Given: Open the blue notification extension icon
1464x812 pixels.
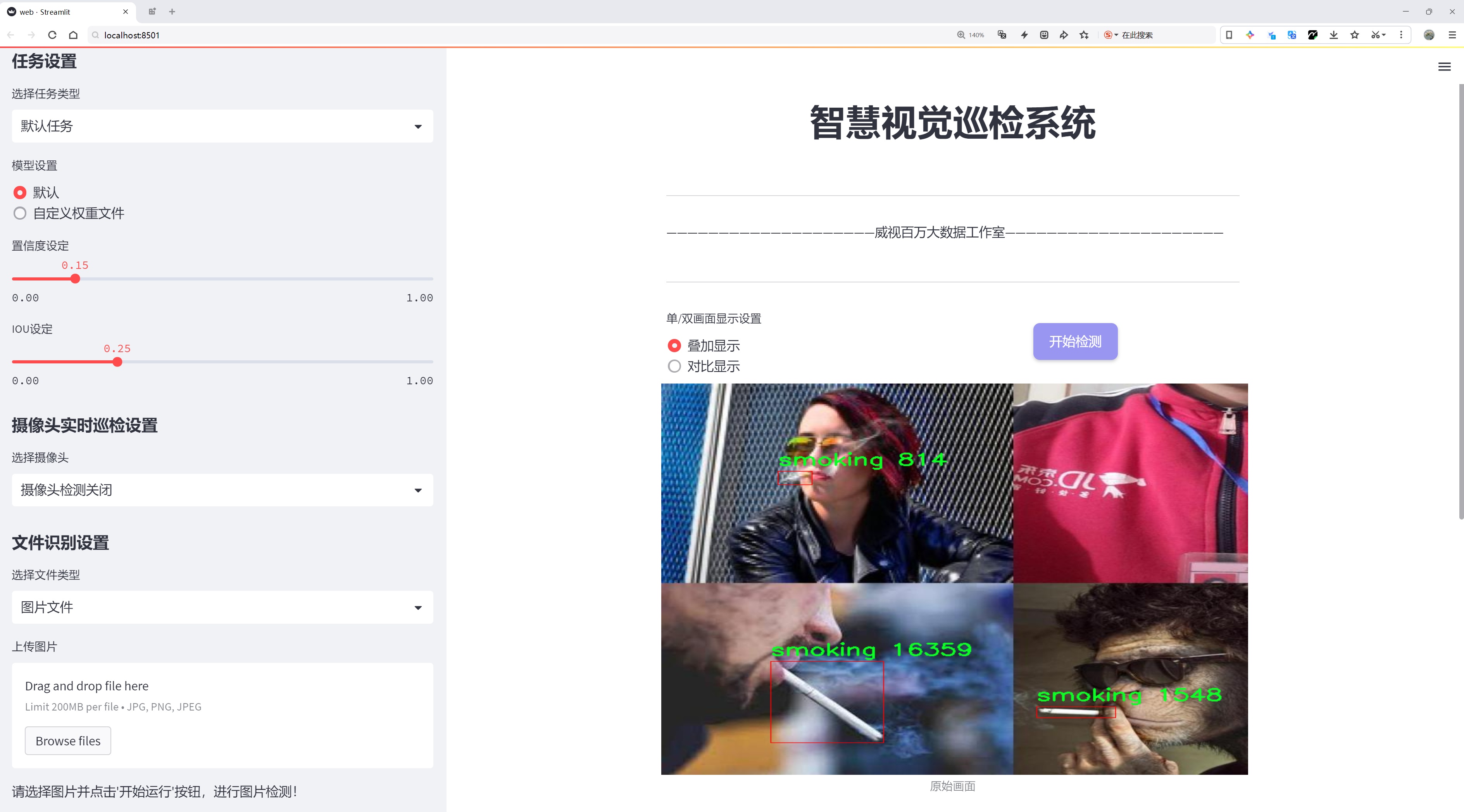Looking at the screenshot, I should (1271, 34).
